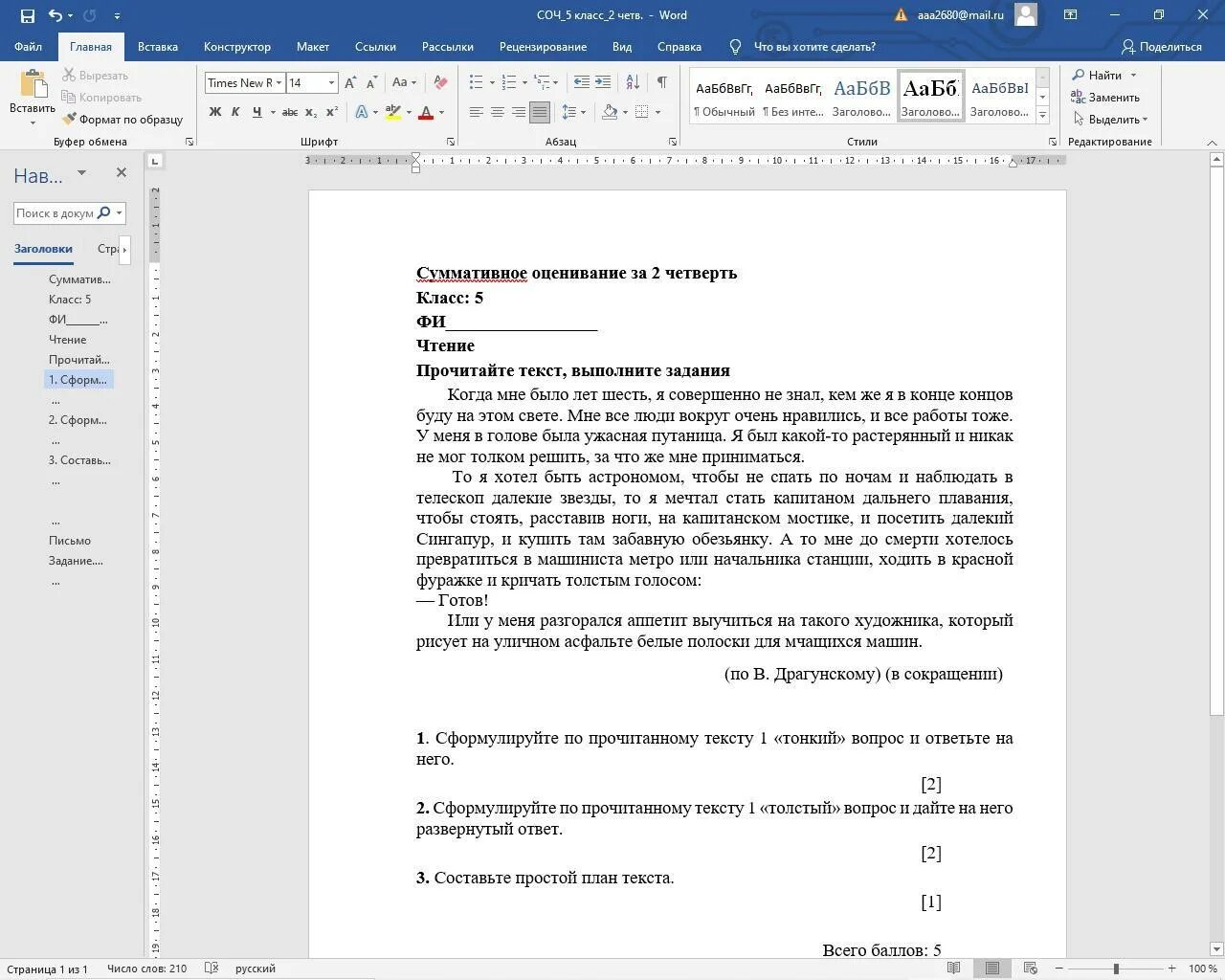Screen dimensions: 1225x980
Task: Center align text
Action: (497, 112)
